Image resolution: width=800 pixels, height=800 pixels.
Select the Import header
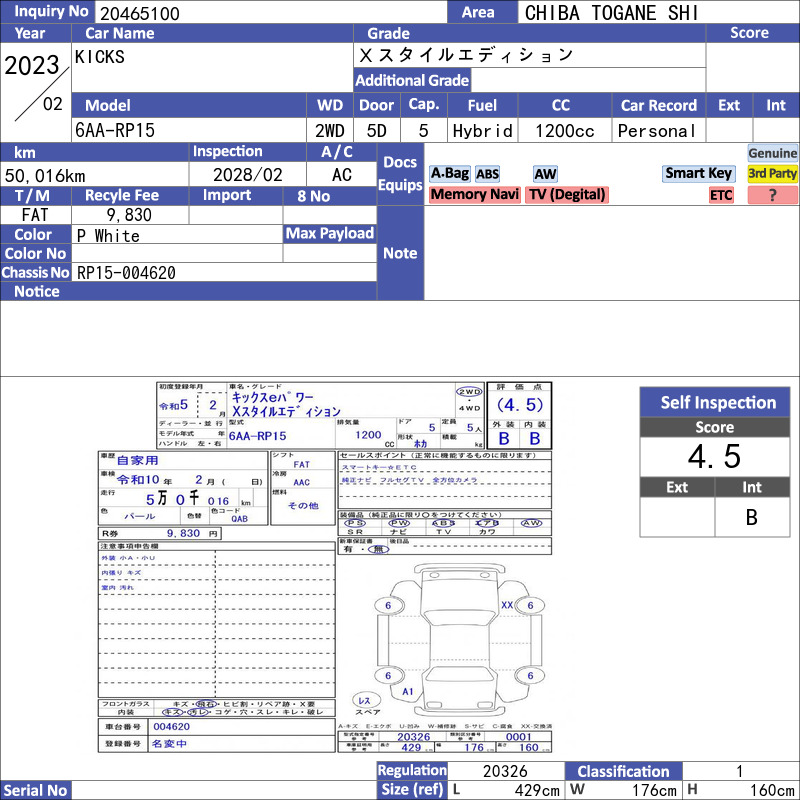pos(227,195)
